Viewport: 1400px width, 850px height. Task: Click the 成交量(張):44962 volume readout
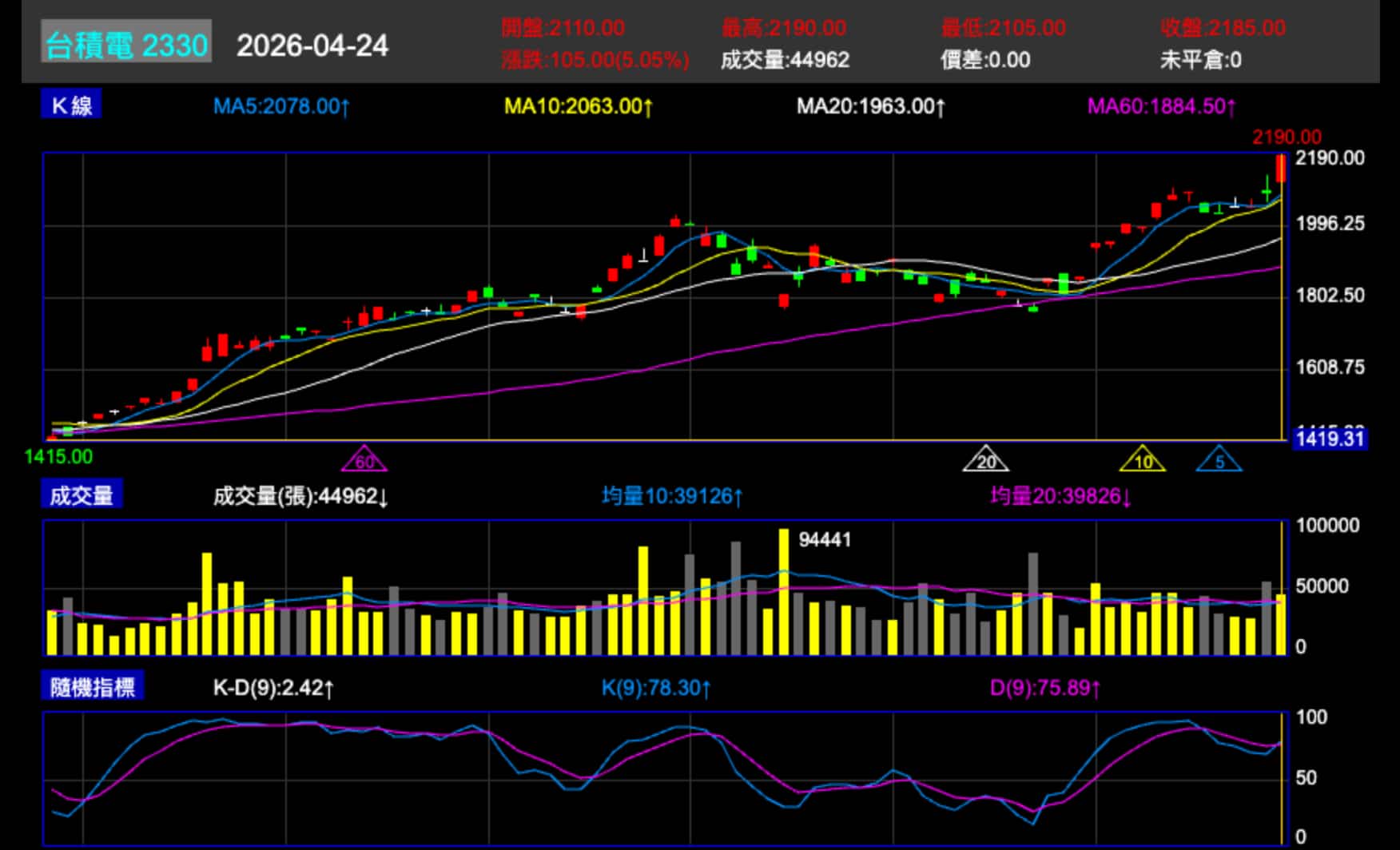300,497
